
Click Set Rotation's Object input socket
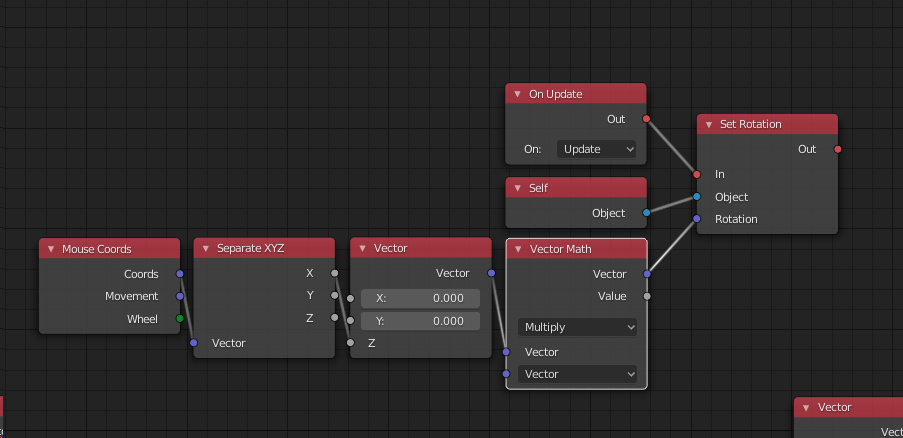[697, 197]
